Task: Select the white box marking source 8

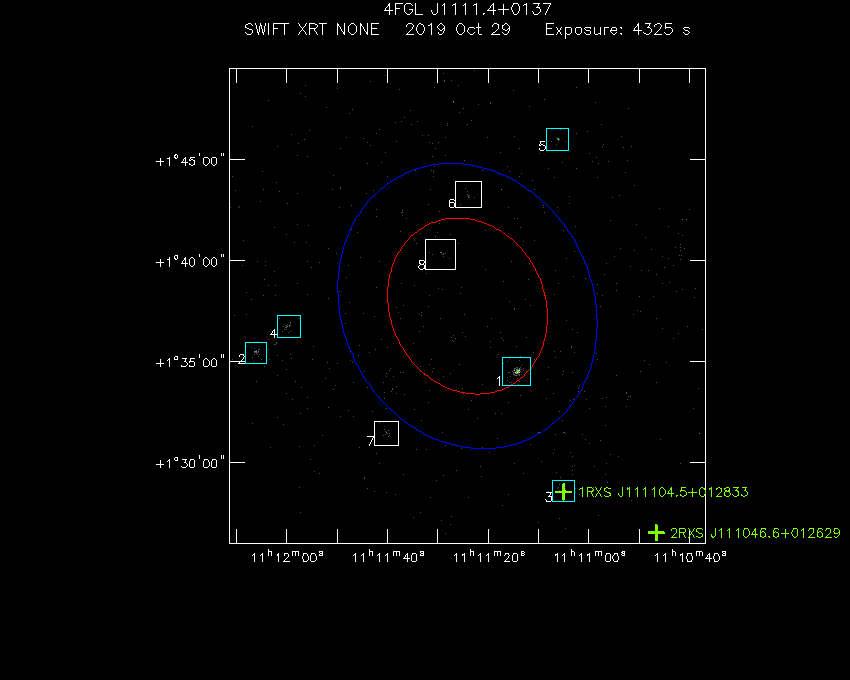Action: pyautogui.click(x=440, y=254)
